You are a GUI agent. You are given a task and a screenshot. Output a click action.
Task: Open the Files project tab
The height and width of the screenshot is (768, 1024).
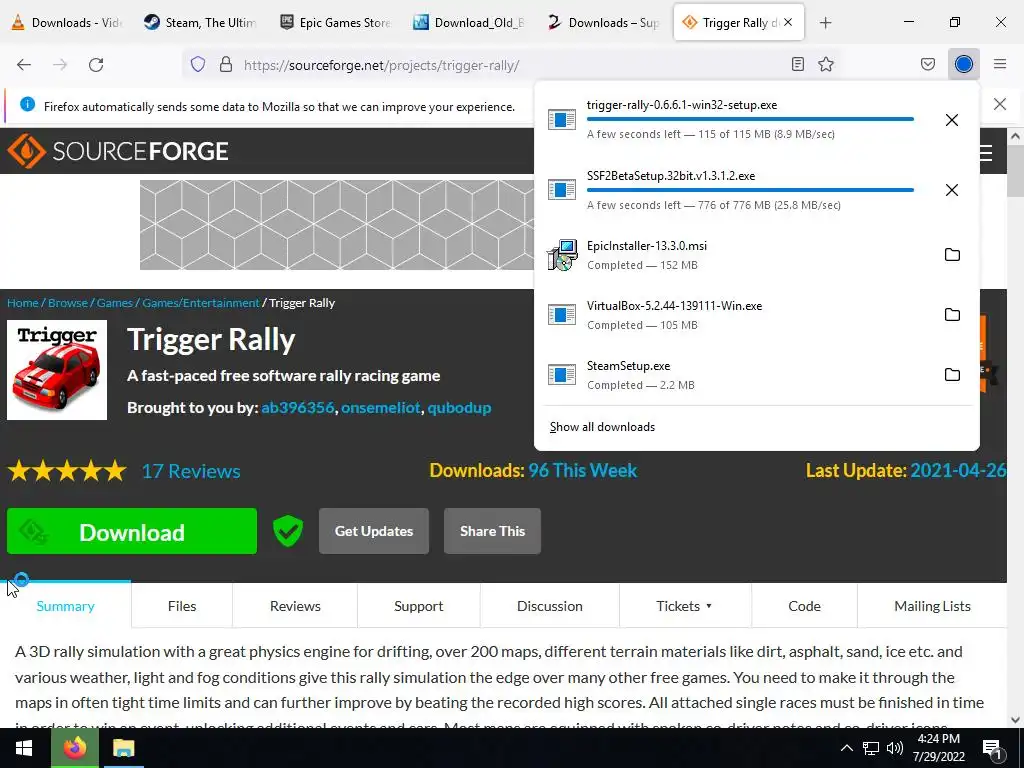[x=182, y=606]
